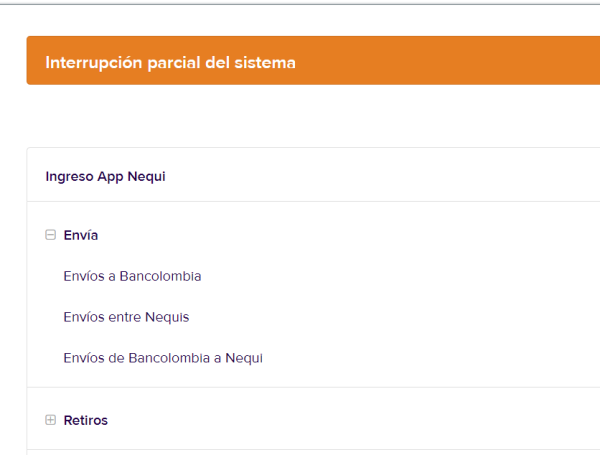The height and width of the screenshot is (455, 600).
Task: Click the word entre in second Envía sub-item
Action: [124, 317]
